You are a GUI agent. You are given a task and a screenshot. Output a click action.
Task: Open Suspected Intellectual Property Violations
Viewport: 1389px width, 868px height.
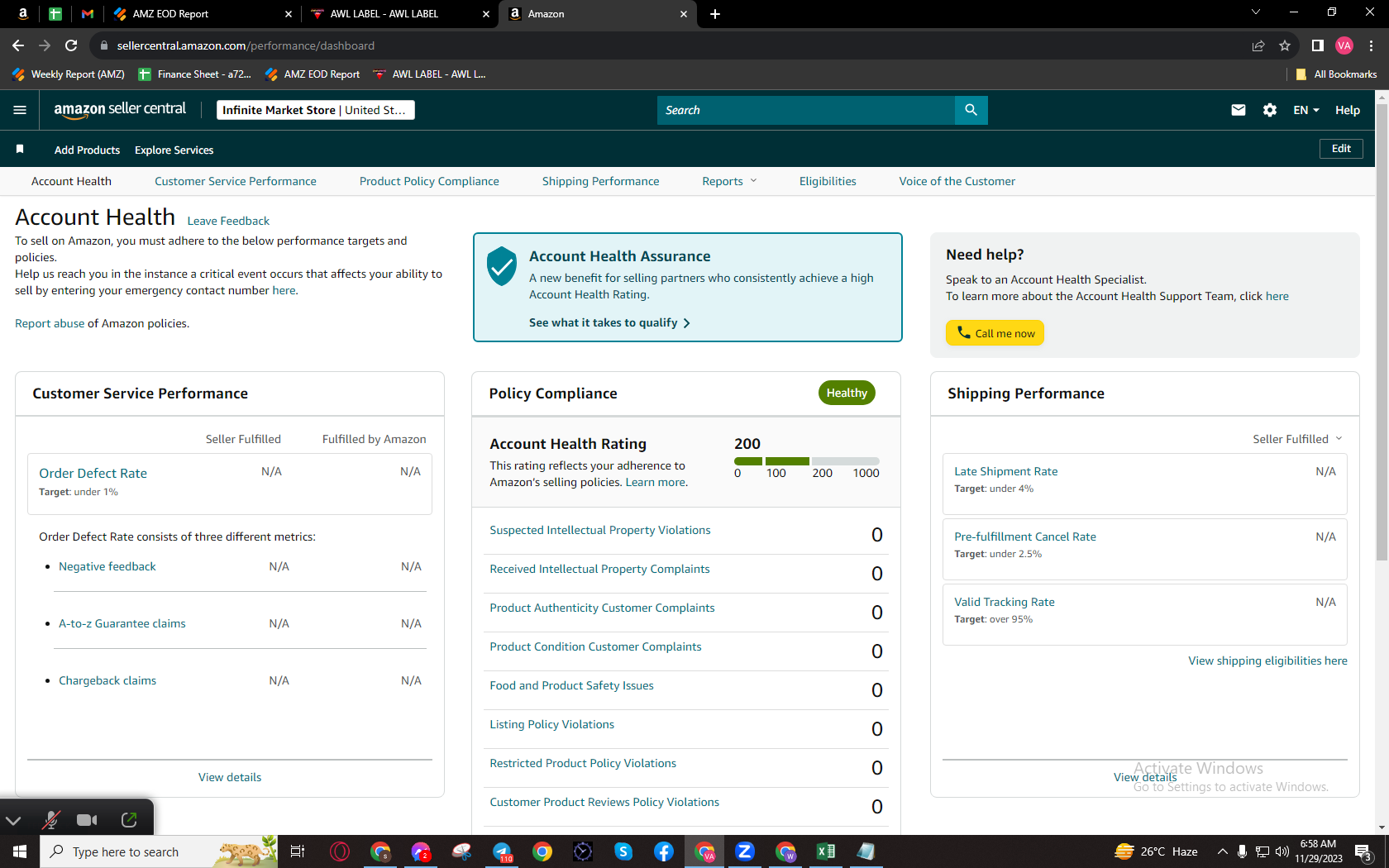tap(600, 530)
